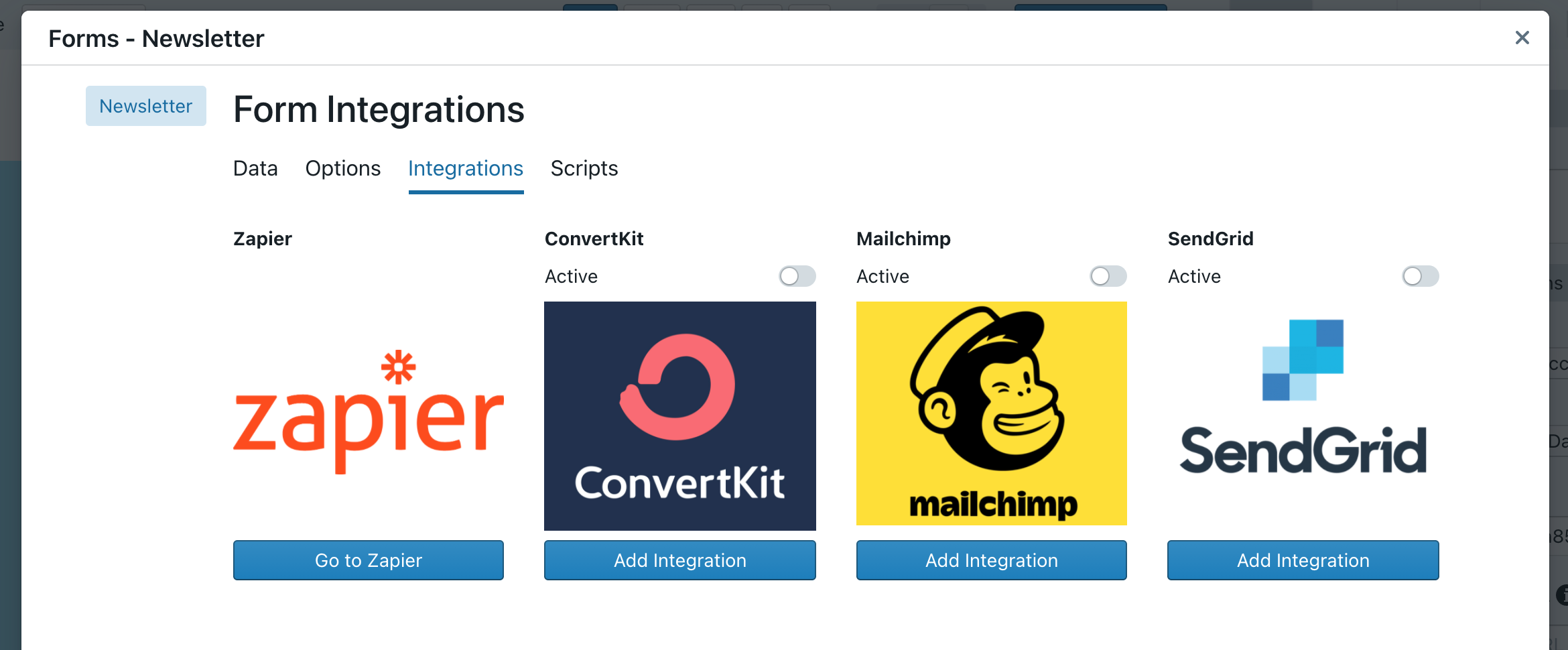Click the Form Integrations heading
This screenshot has width=1568, height=650.
click(x=379, y=110)
